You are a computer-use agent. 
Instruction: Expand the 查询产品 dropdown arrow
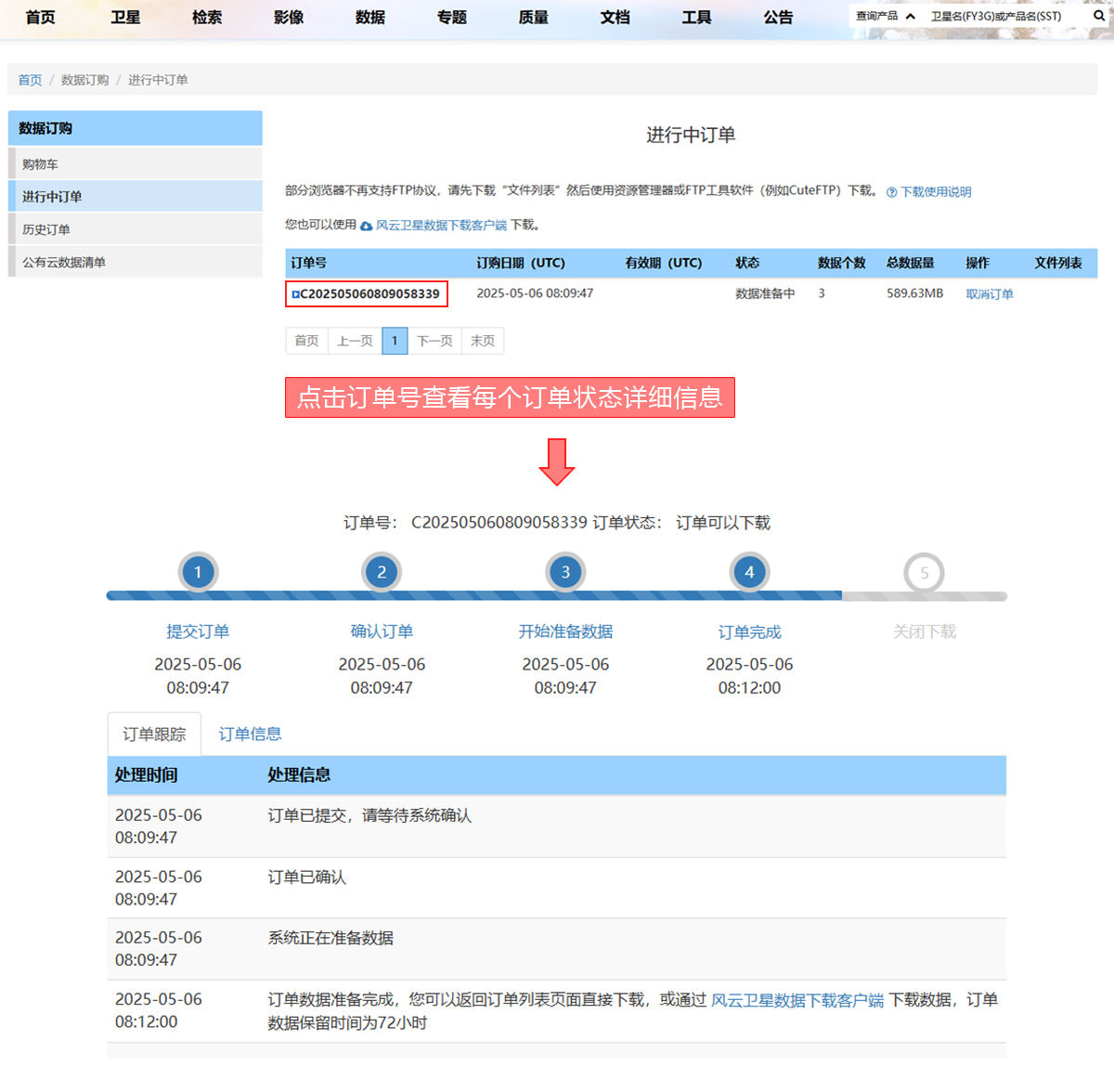(x=911, y=17)
